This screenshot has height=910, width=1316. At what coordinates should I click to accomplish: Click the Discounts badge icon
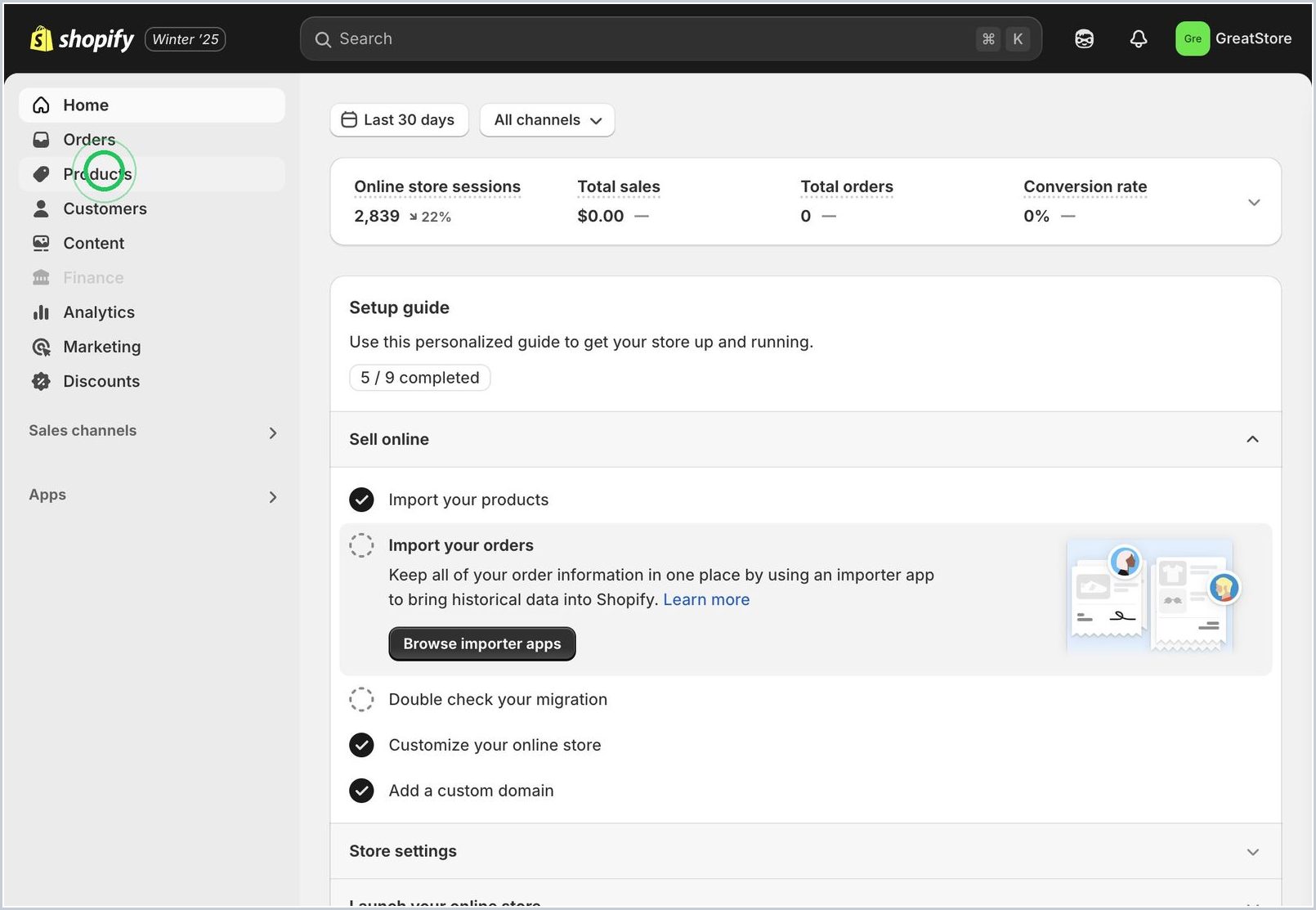point(41,381)
